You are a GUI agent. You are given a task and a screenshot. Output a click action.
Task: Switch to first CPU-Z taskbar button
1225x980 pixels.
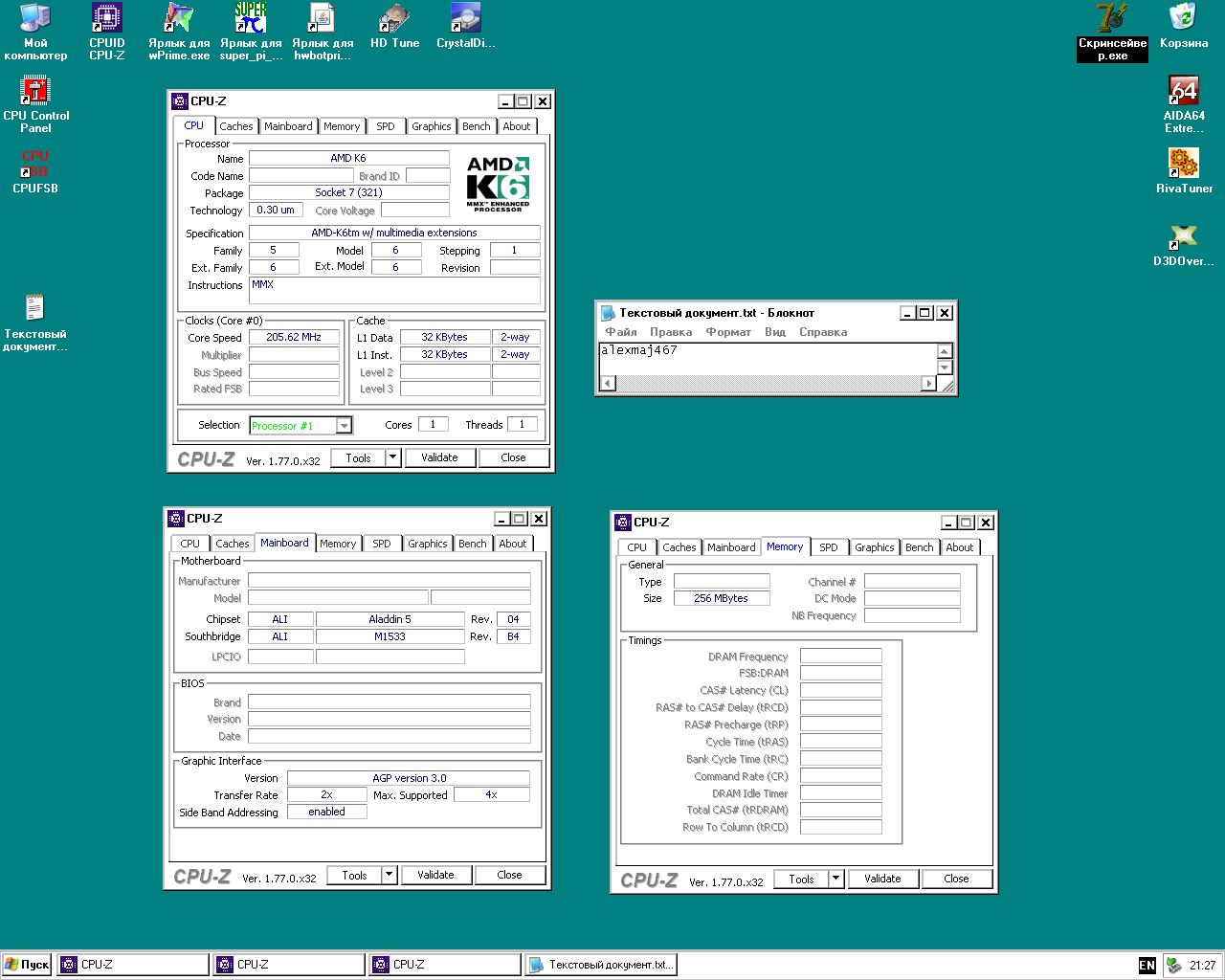133,965
